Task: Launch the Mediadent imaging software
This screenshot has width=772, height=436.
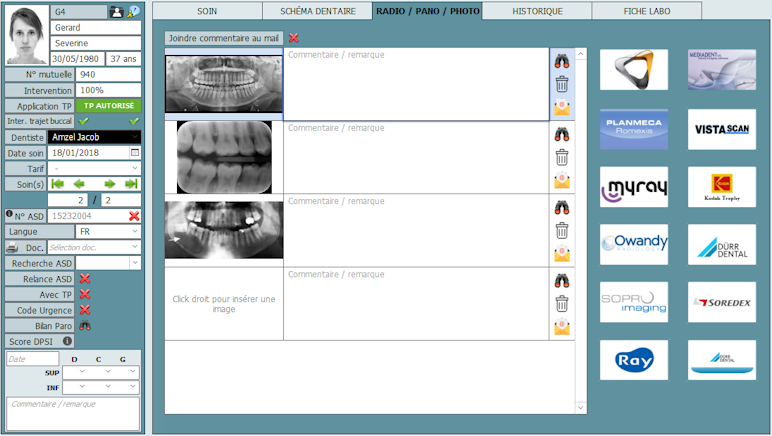Action: [x=722, y=69]
